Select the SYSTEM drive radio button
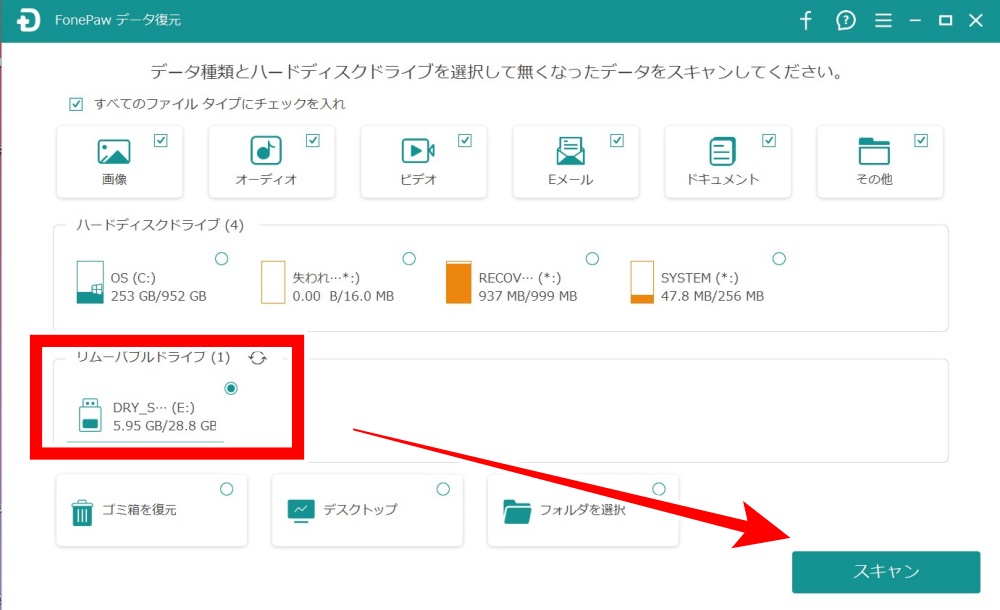1000x610 pixels. click(x=779, y=258)
